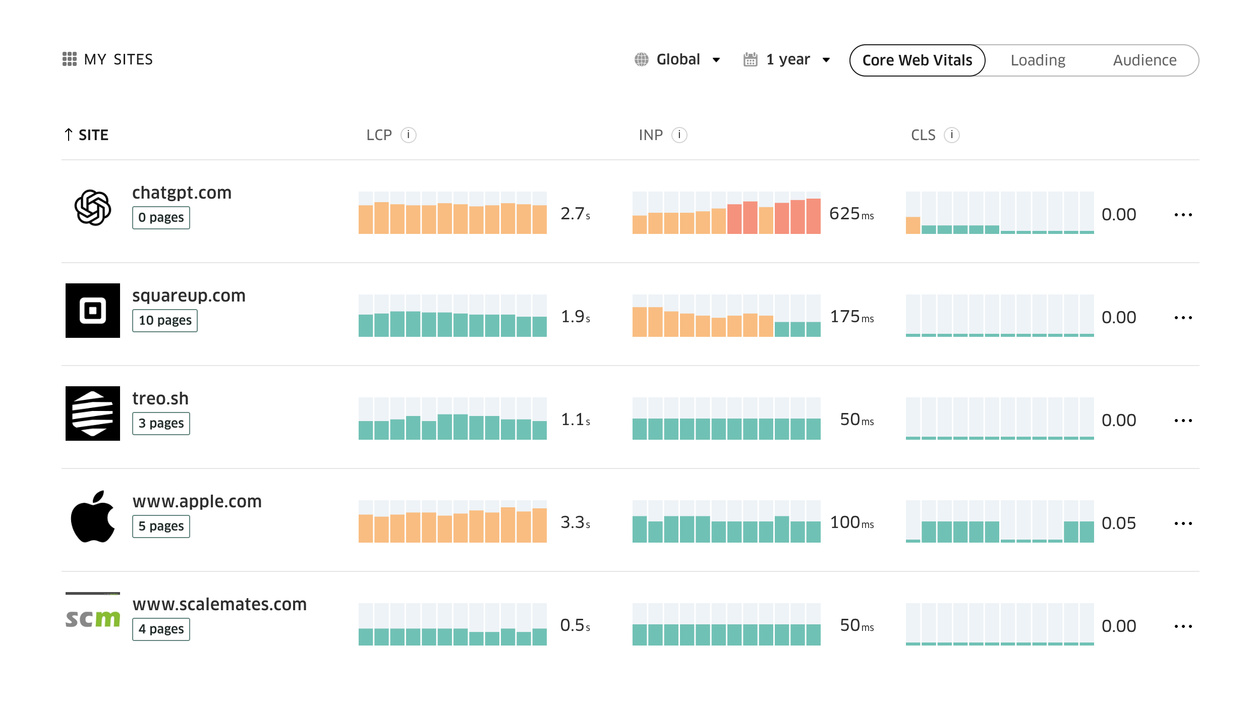
Task: Open the Global region dropdown
Action: pos(678,60)
